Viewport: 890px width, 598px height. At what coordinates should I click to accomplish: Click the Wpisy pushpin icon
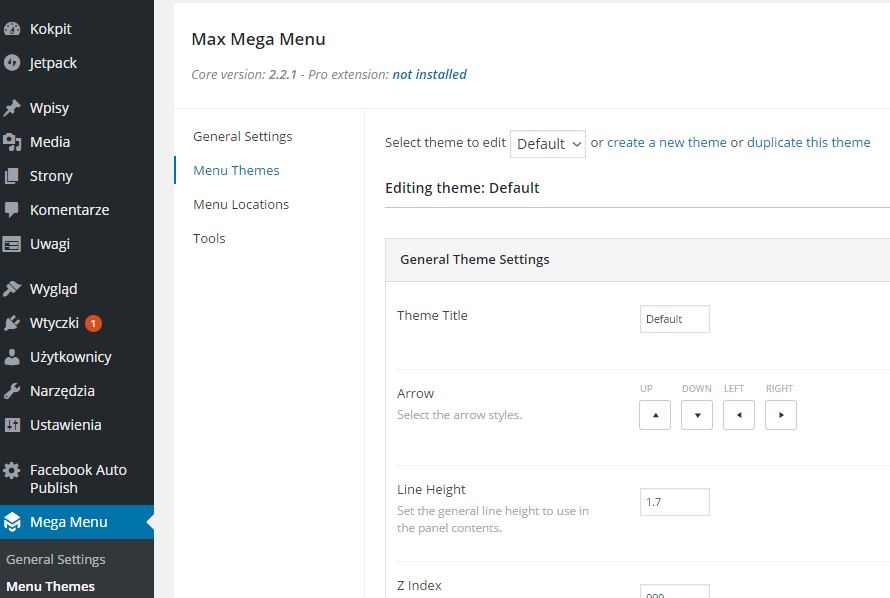[x=12, y=108]
